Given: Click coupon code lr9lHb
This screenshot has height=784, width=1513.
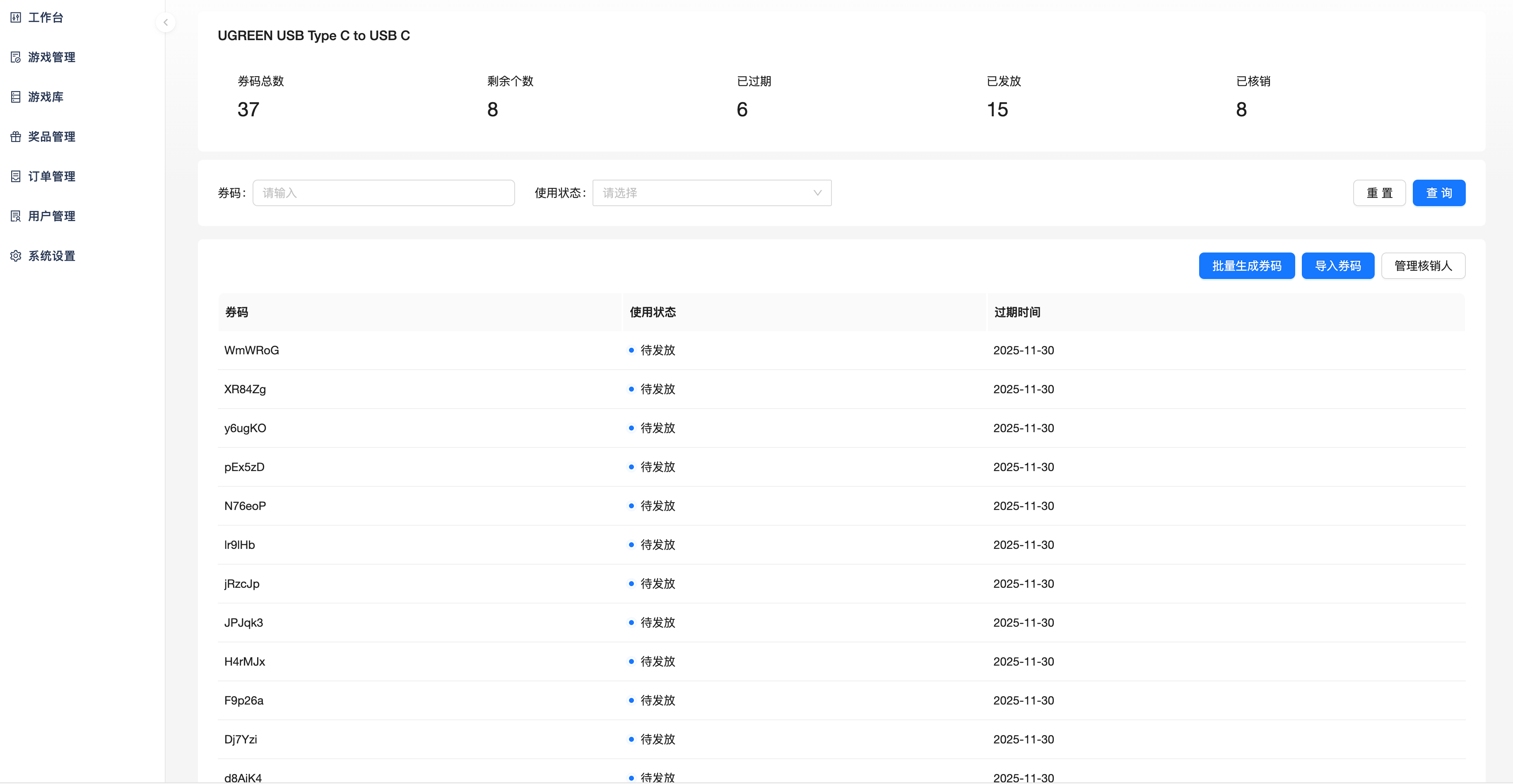Looking at the screenshot, I should [x=240, y=545].
